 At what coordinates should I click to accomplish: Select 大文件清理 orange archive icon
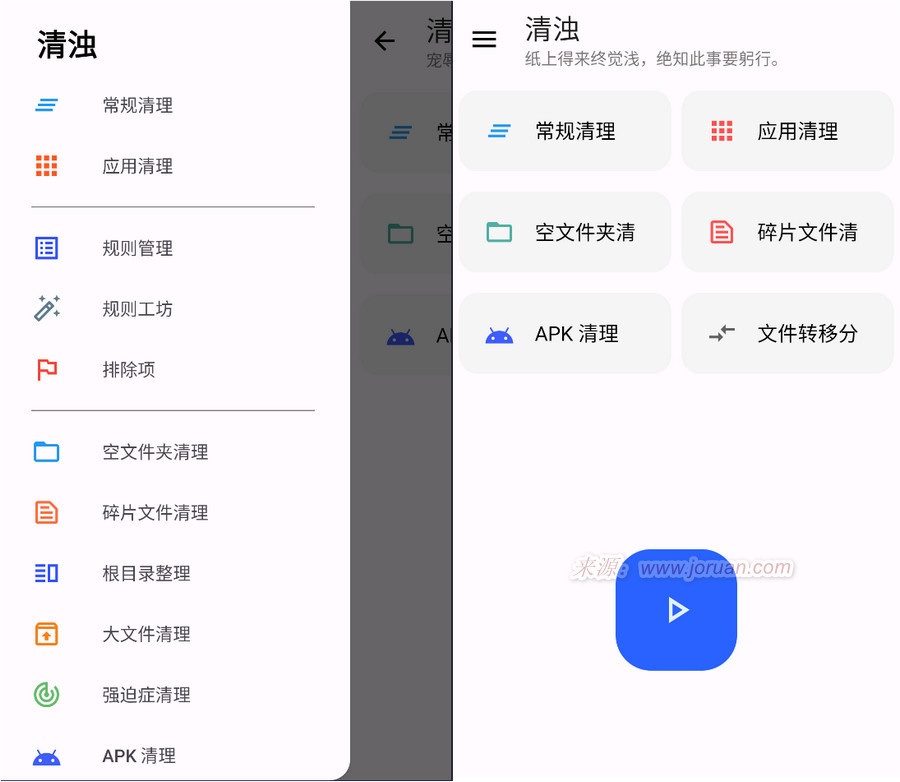[47, 634]
